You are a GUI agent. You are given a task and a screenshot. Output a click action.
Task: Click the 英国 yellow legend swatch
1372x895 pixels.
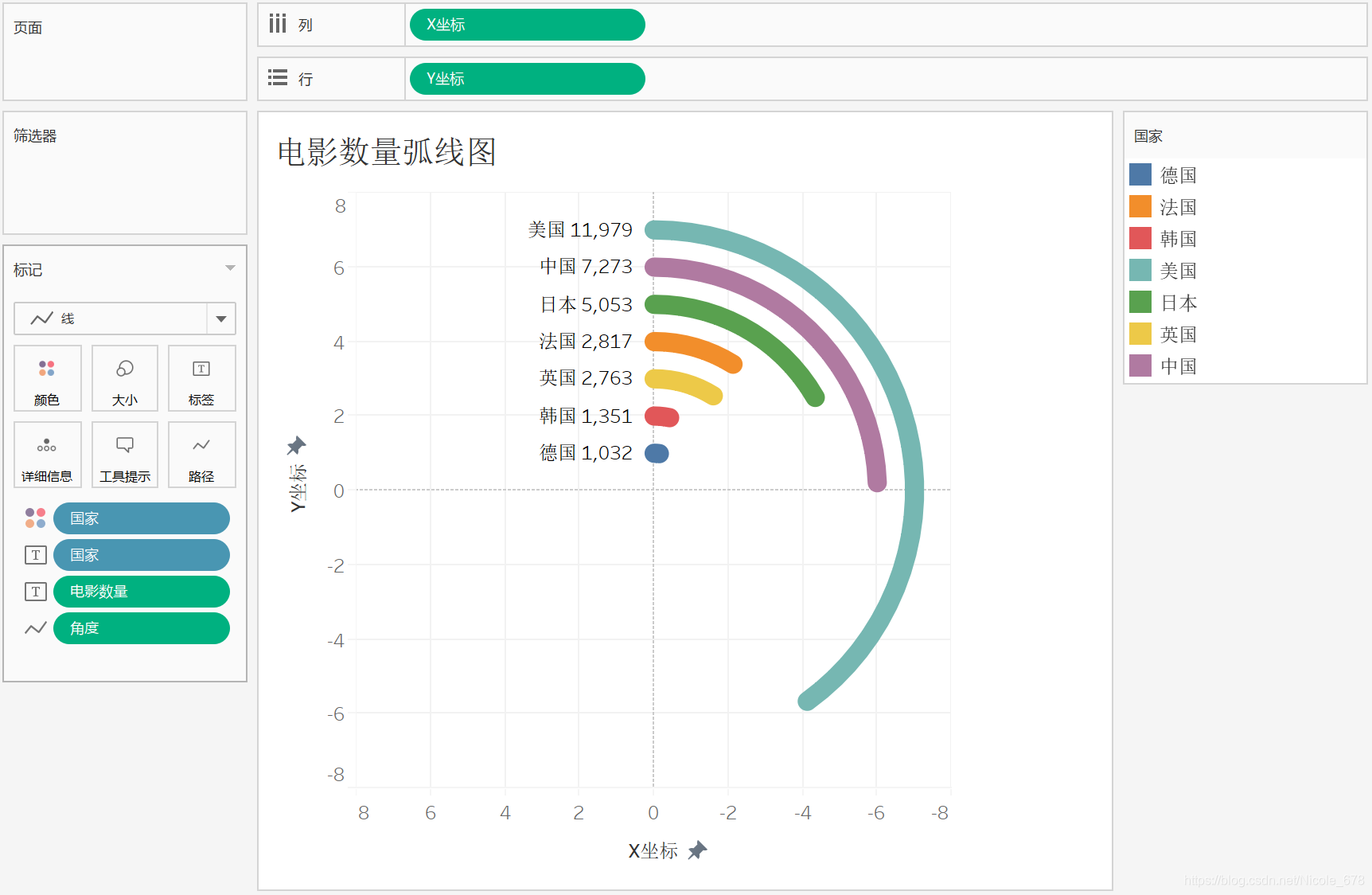coord(1140,334)
